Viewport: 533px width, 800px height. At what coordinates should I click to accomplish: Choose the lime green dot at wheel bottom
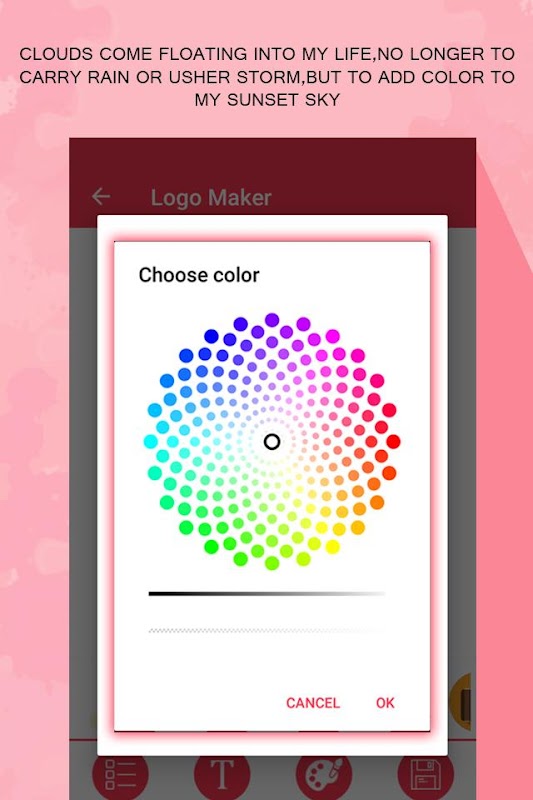pos(272,563)
